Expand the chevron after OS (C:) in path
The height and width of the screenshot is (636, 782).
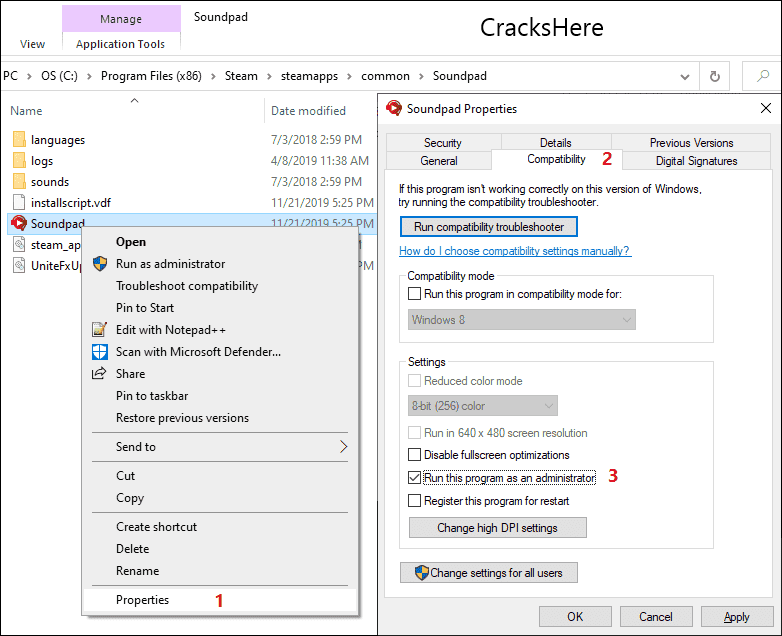pos(89,76)
